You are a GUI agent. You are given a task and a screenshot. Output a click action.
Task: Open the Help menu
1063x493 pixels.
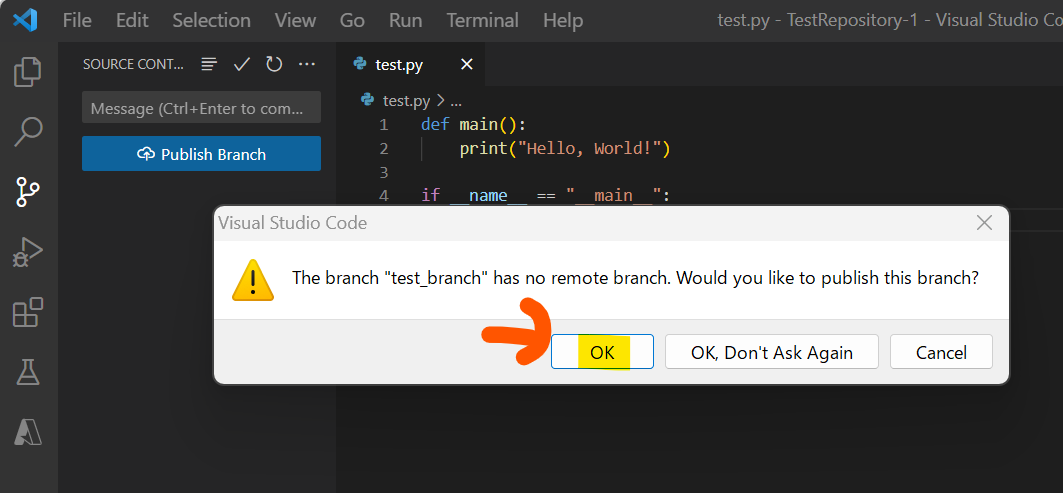pyautogui.click(x=563, y=20)
